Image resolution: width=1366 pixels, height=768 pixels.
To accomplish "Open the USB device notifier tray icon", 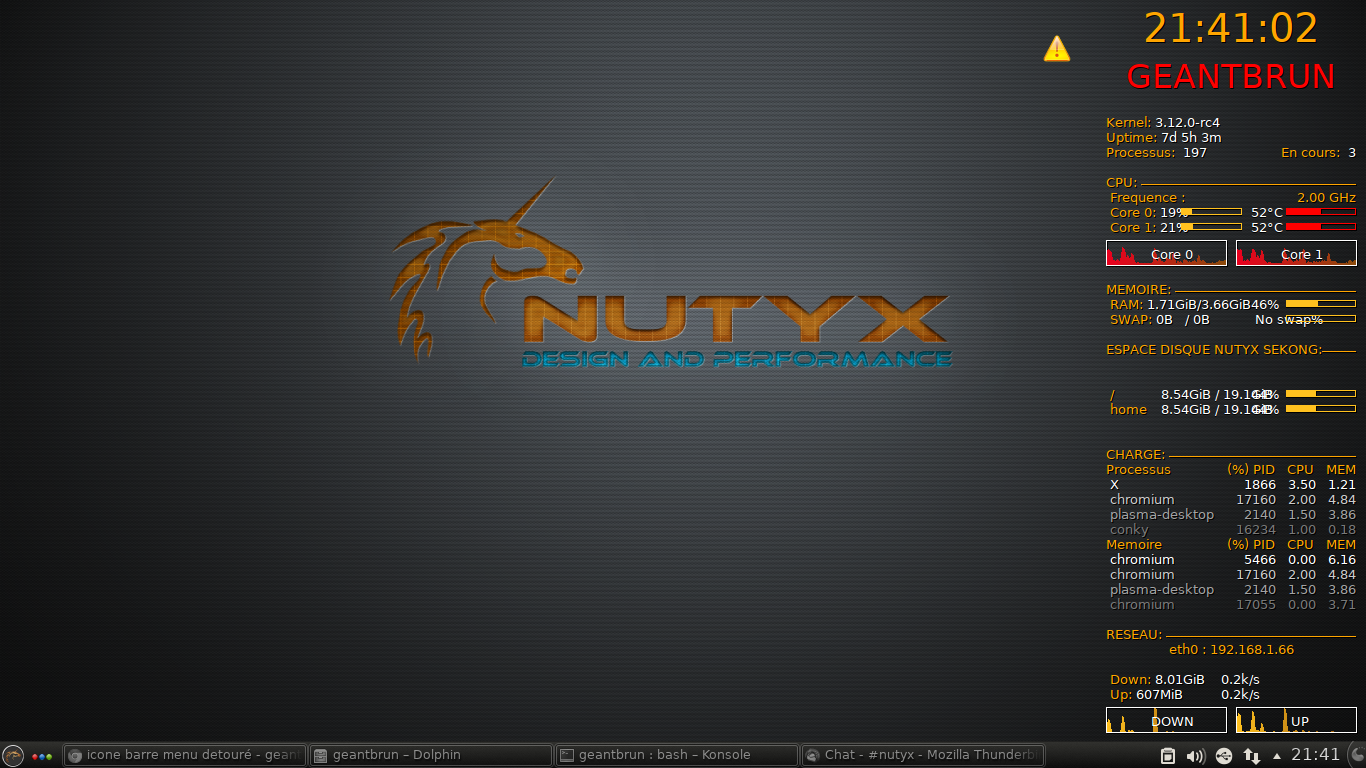I will (x=1224, y=756).
